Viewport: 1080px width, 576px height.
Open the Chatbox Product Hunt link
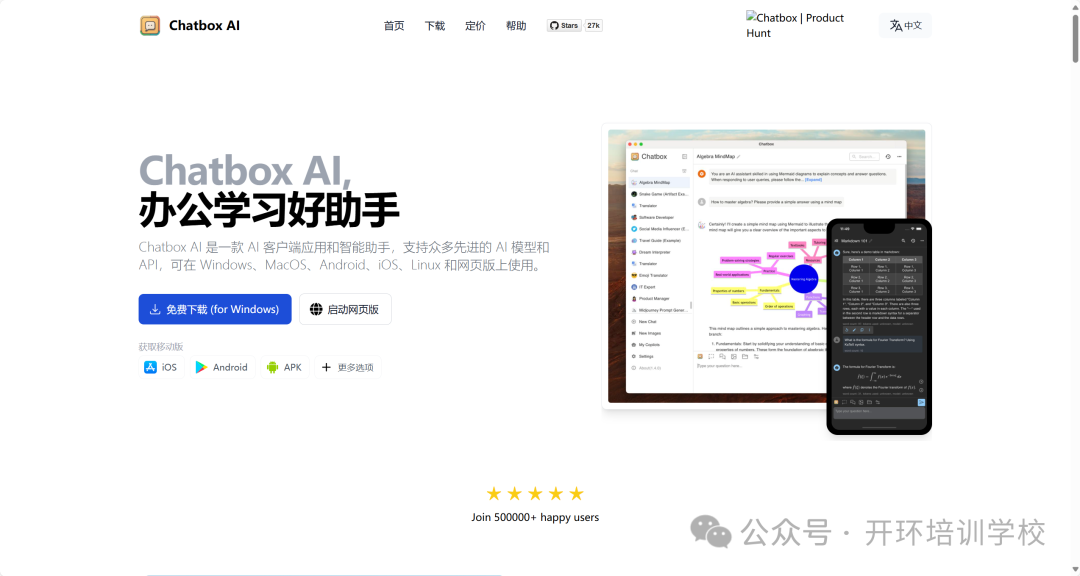point(796,25)
